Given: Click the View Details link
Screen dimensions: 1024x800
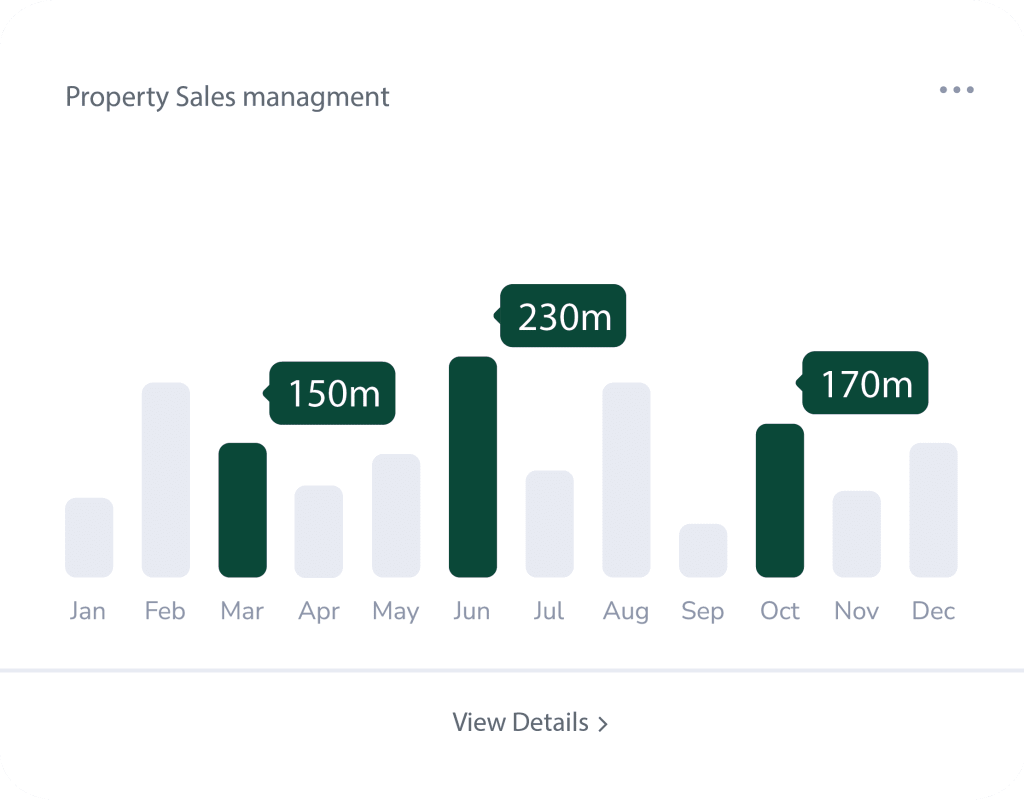Looking at the screenshot, I should [x=520, y=722].
